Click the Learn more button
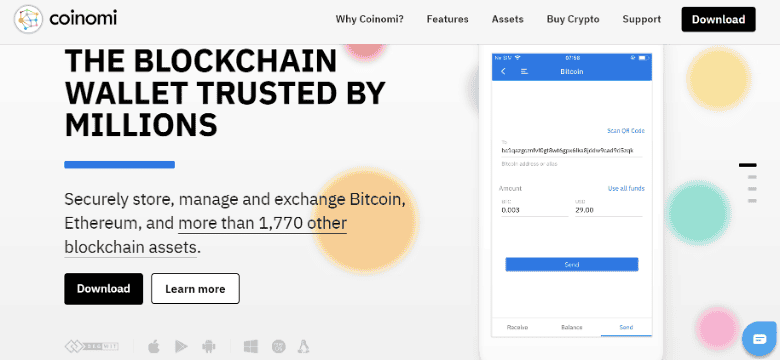780x360 pixels. click(195, 289)
